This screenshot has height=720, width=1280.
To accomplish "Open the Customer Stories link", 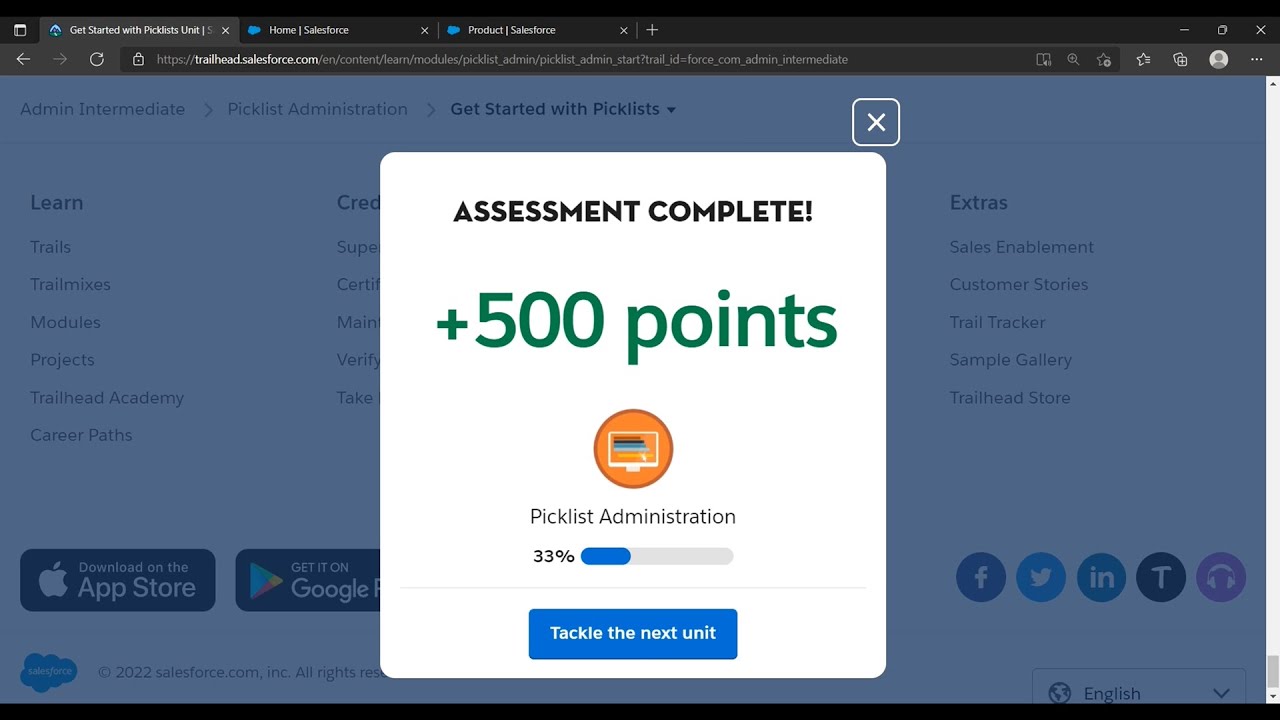I will pos(1019,284).
